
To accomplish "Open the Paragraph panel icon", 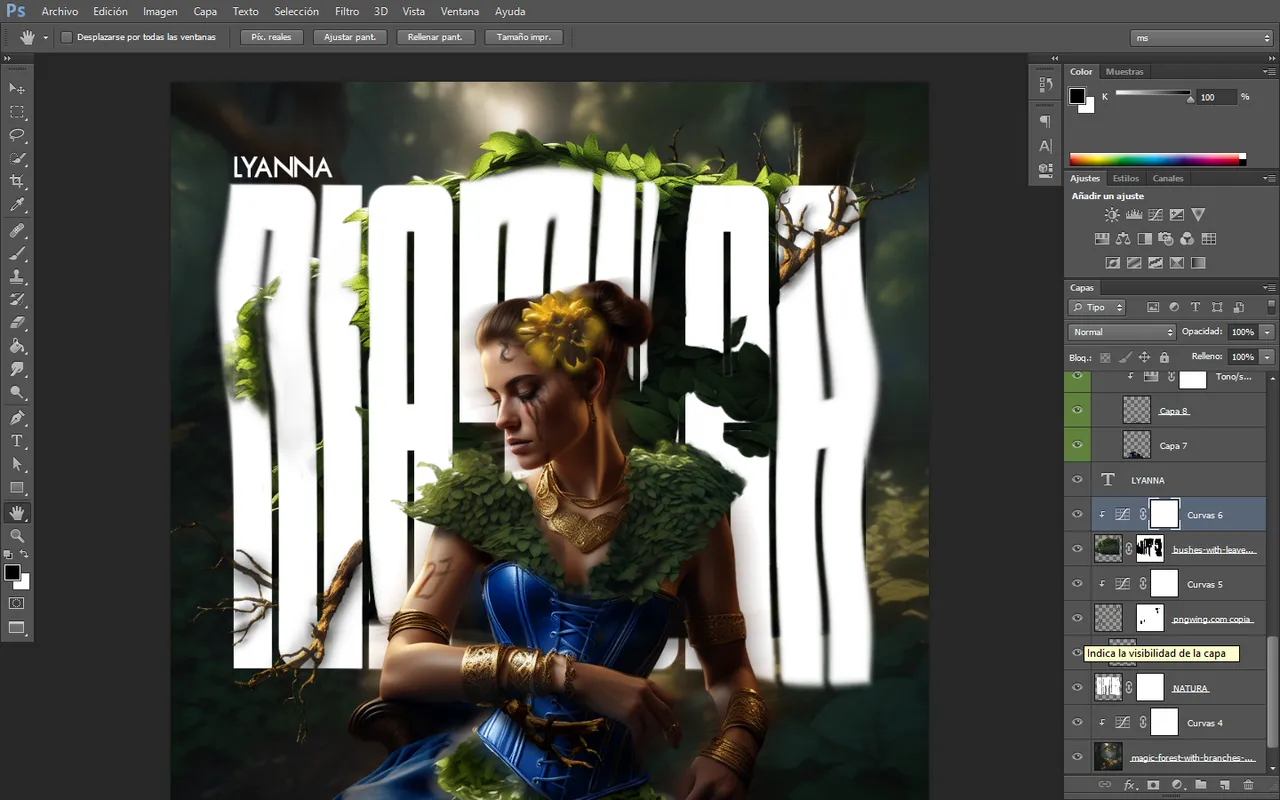I will 1045,121.
